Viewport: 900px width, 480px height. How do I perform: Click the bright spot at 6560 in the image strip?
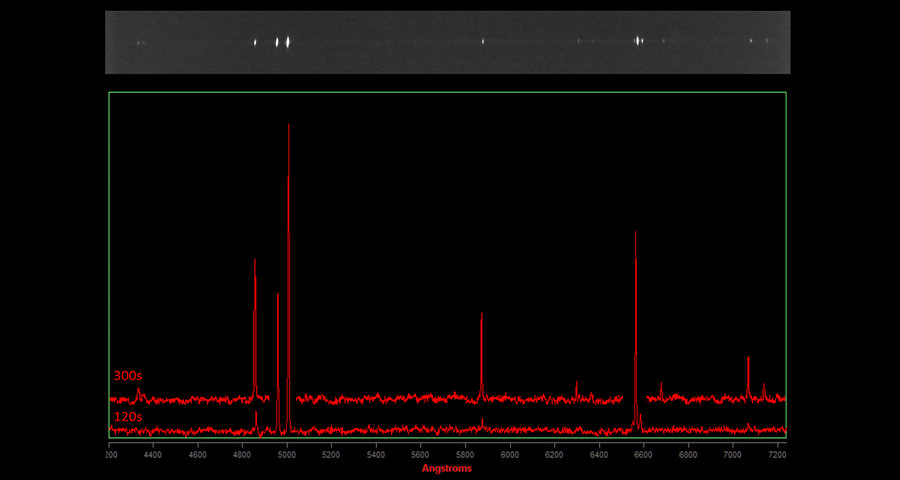coord(638,41)
